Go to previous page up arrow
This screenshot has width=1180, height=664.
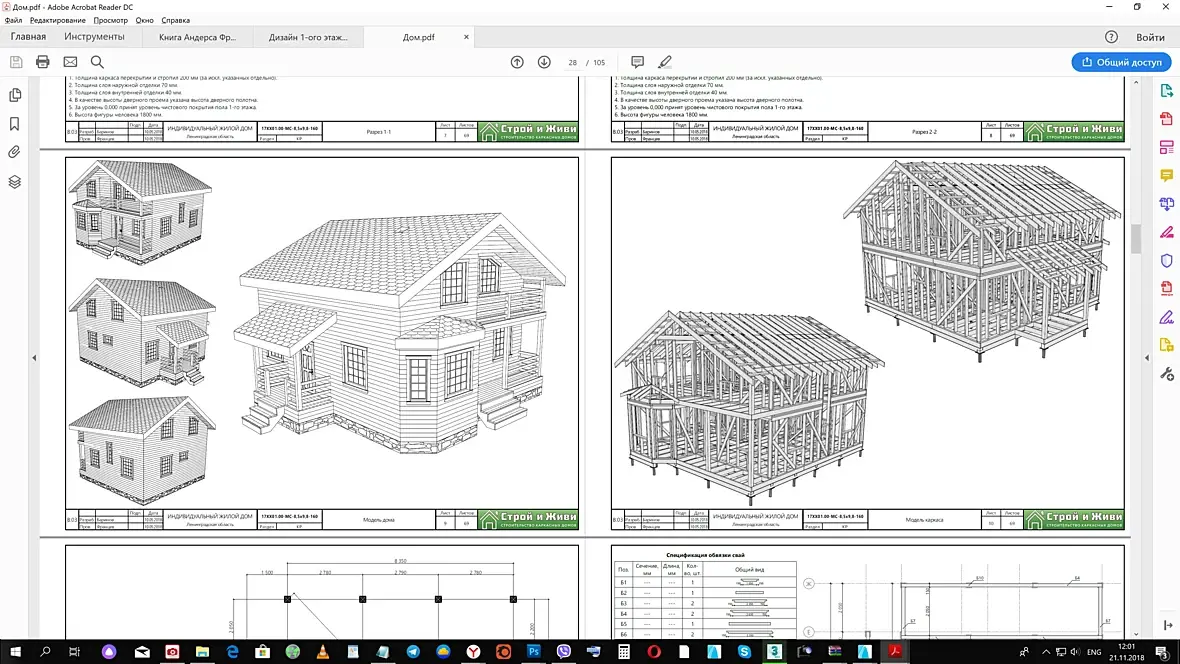517,62
